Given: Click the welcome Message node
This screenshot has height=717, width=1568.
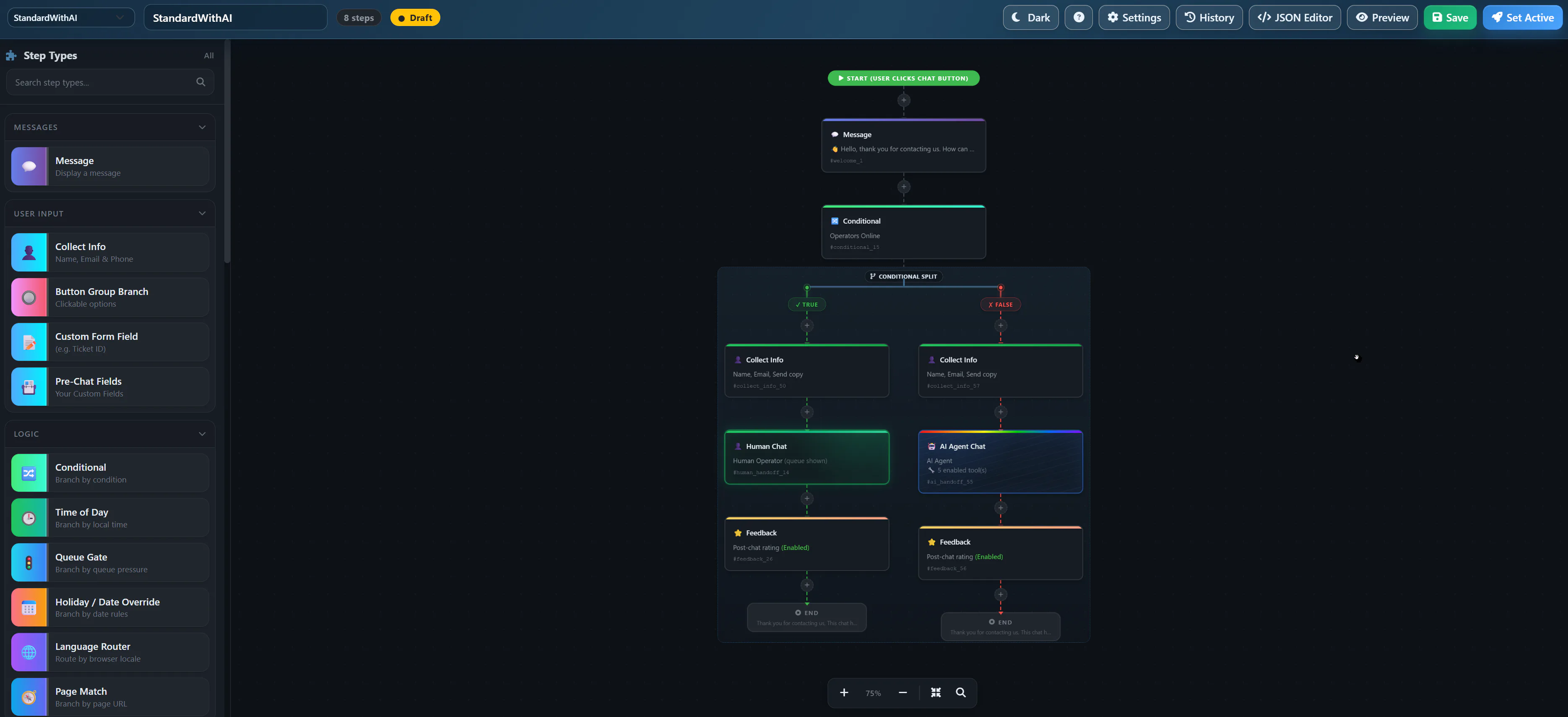Looking at the screenshot, I should 903,146.
